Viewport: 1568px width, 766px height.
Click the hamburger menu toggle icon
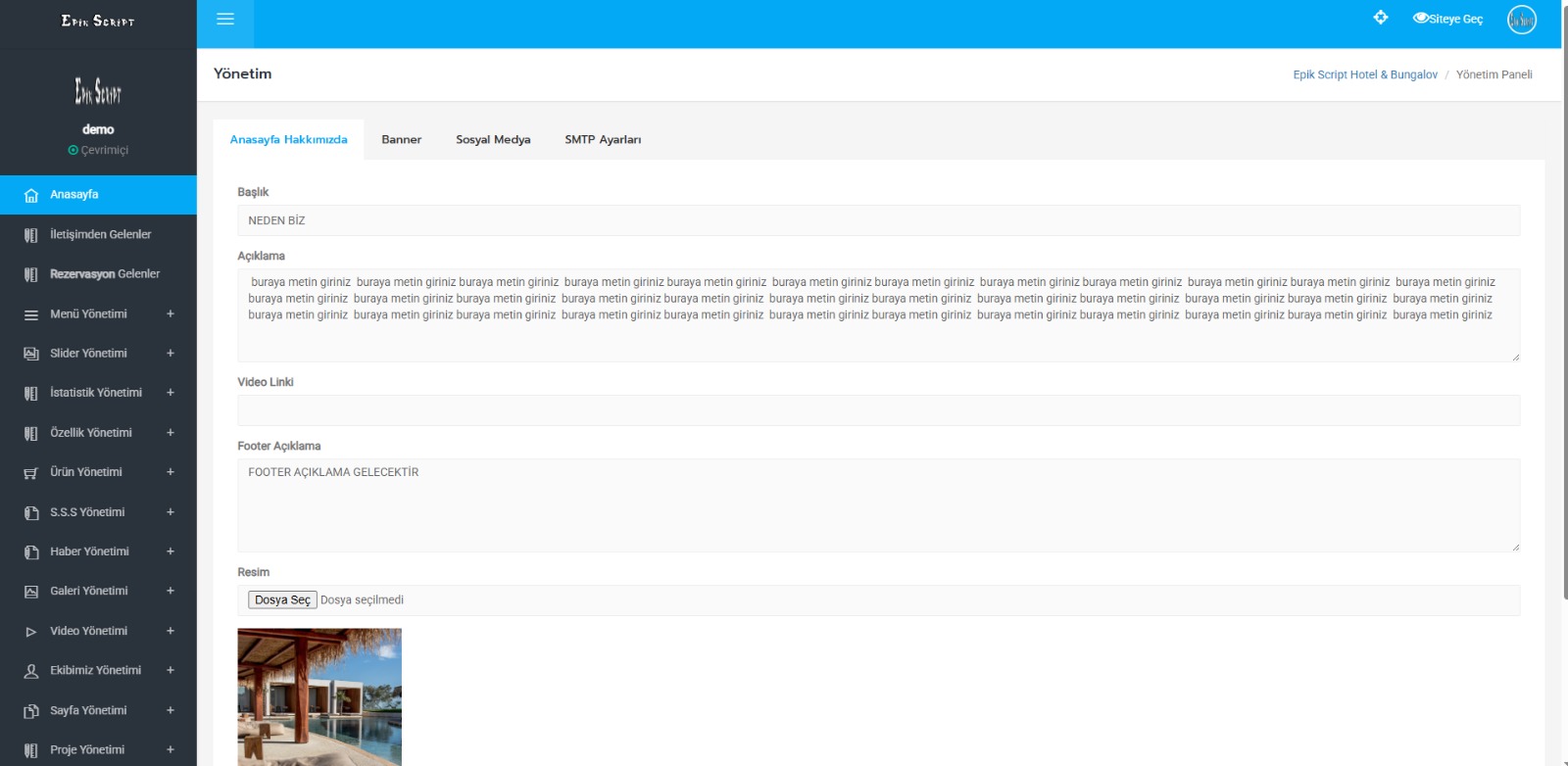click(x=224, y=20)
